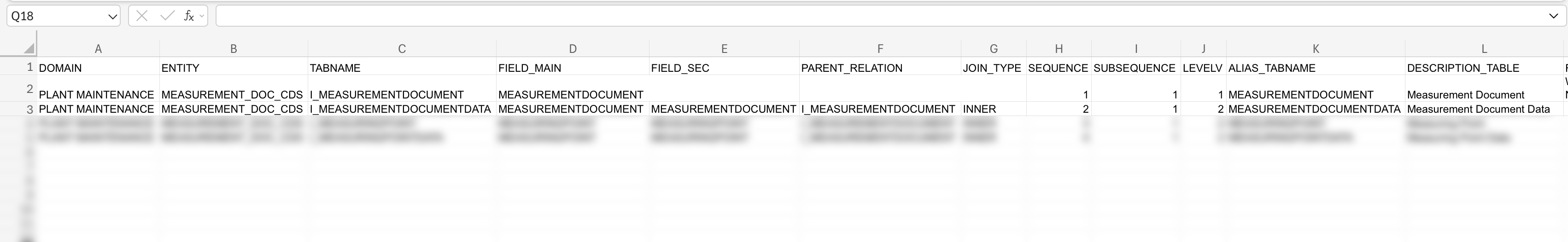
Task: Select column G header
Action: pos(994,49)
